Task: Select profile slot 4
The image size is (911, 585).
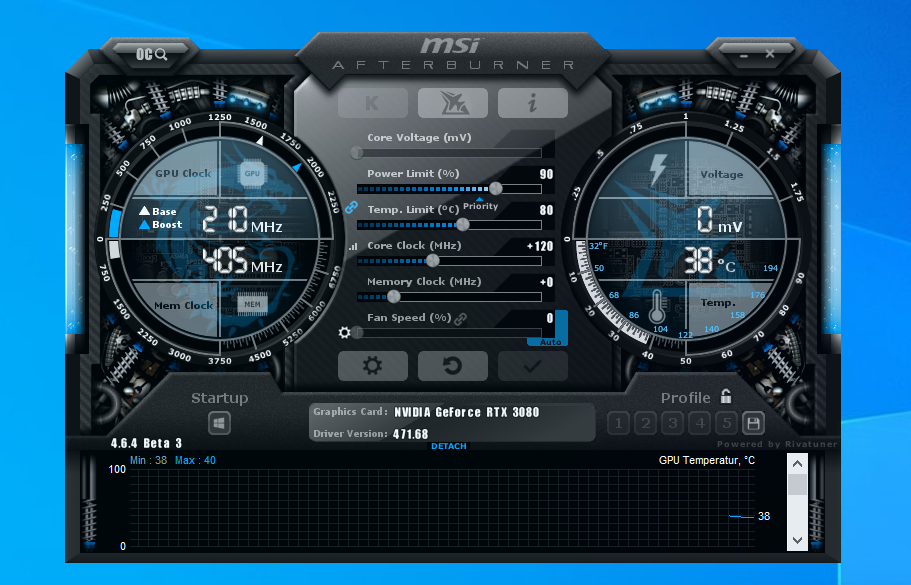Action: pyautogui.click(x=700, y=424)
